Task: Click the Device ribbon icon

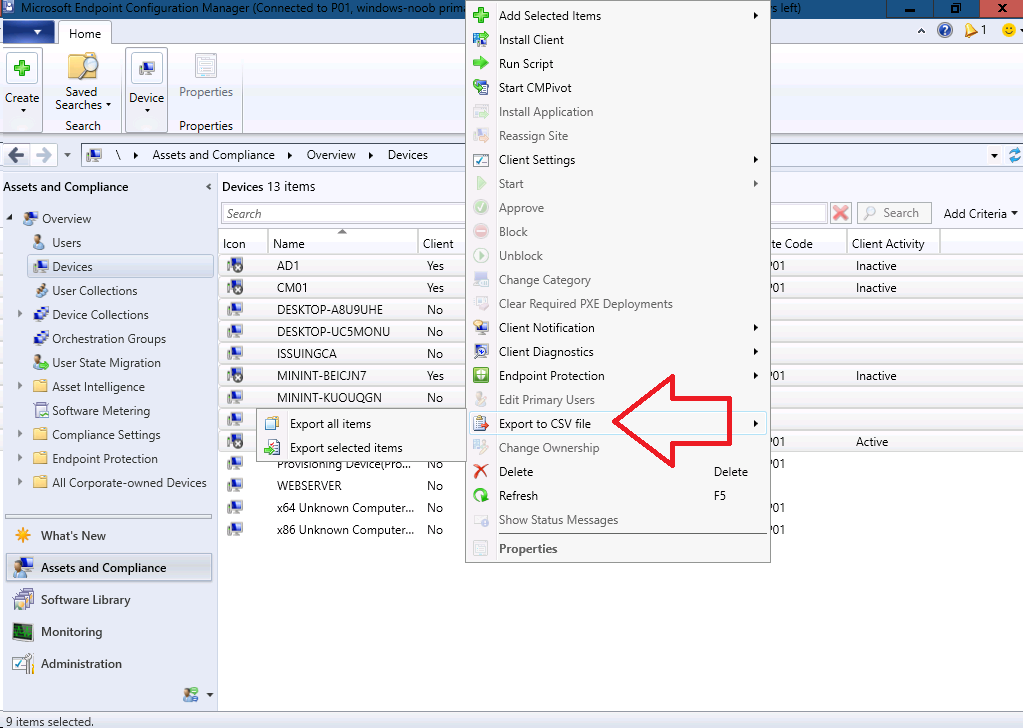Action: (x=146, y=68)
